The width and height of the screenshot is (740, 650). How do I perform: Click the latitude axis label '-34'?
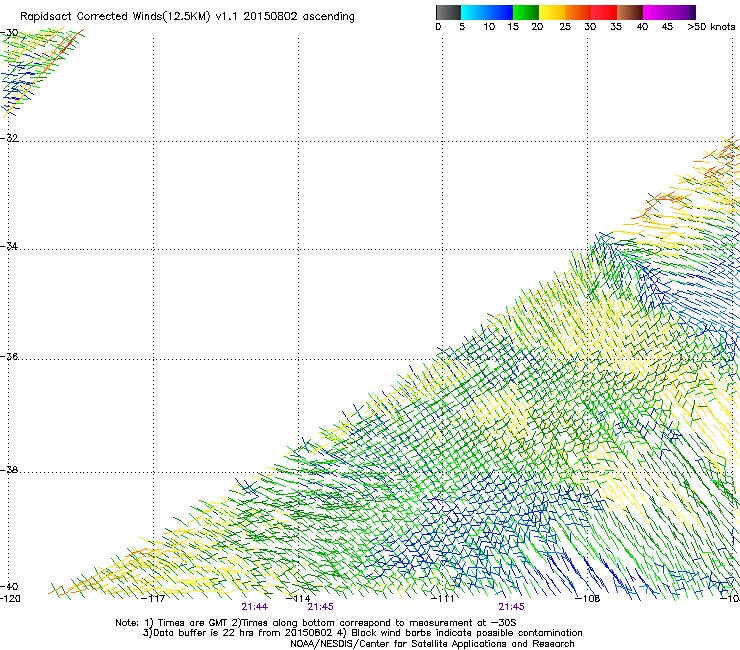(x=9, y=246)
